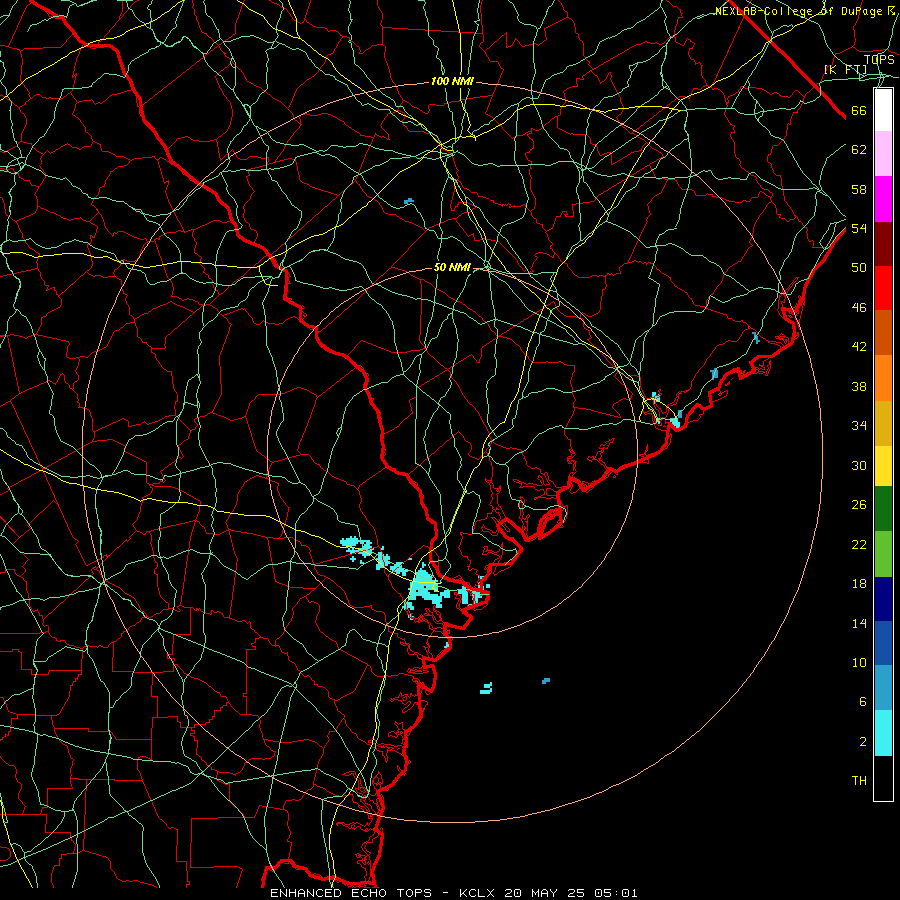
Task: Select the dark maroon legend swatch
Action: coord(883,244)
